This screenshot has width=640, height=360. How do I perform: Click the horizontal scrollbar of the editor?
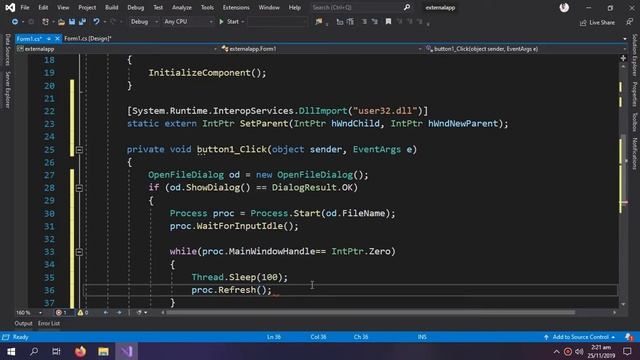pos(371,313)
